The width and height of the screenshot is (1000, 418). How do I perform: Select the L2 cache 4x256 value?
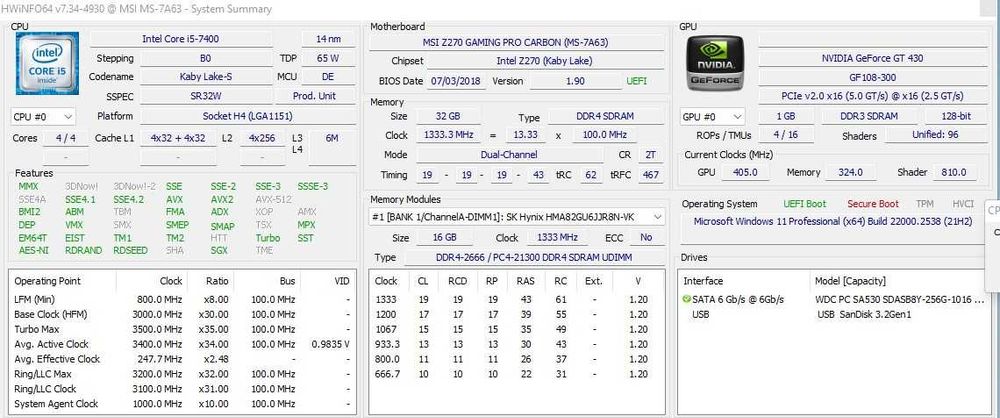(x=262, y=138)
